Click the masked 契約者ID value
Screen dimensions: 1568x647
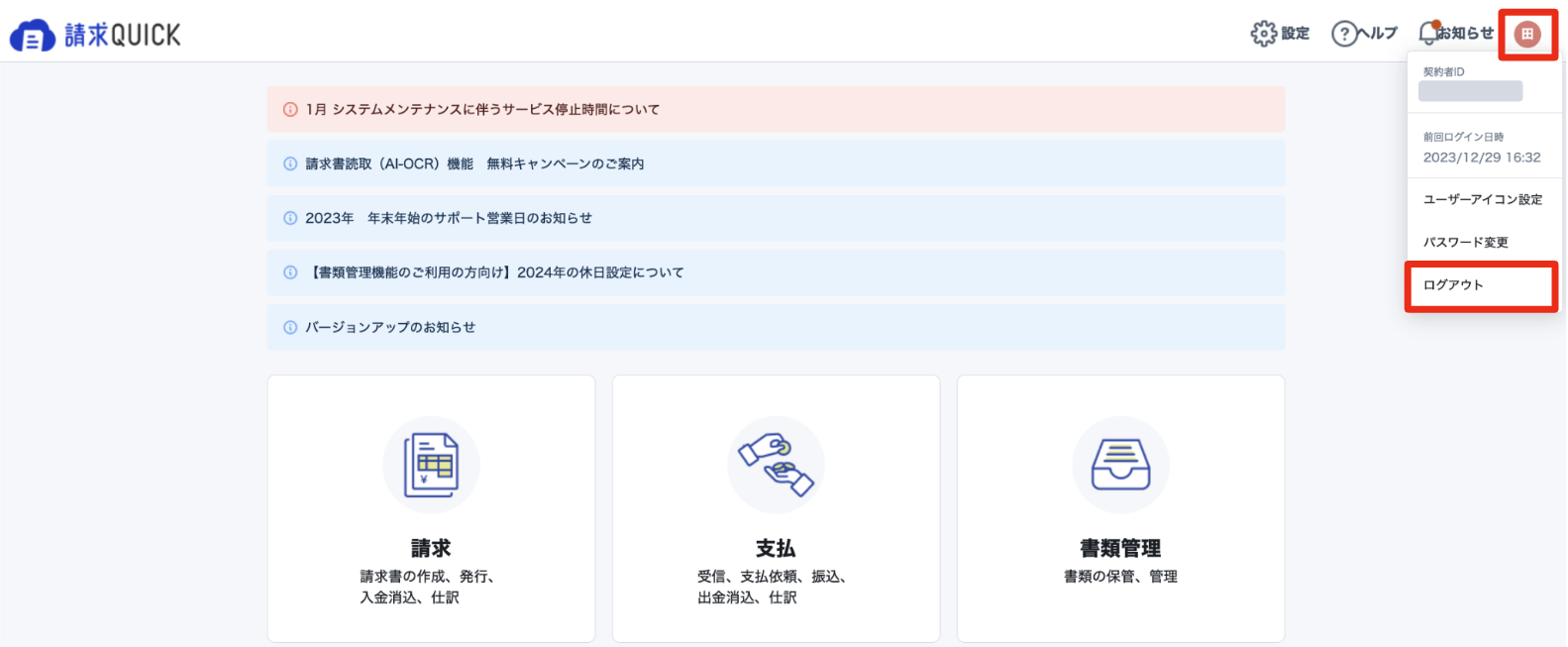click(1470, 91)
